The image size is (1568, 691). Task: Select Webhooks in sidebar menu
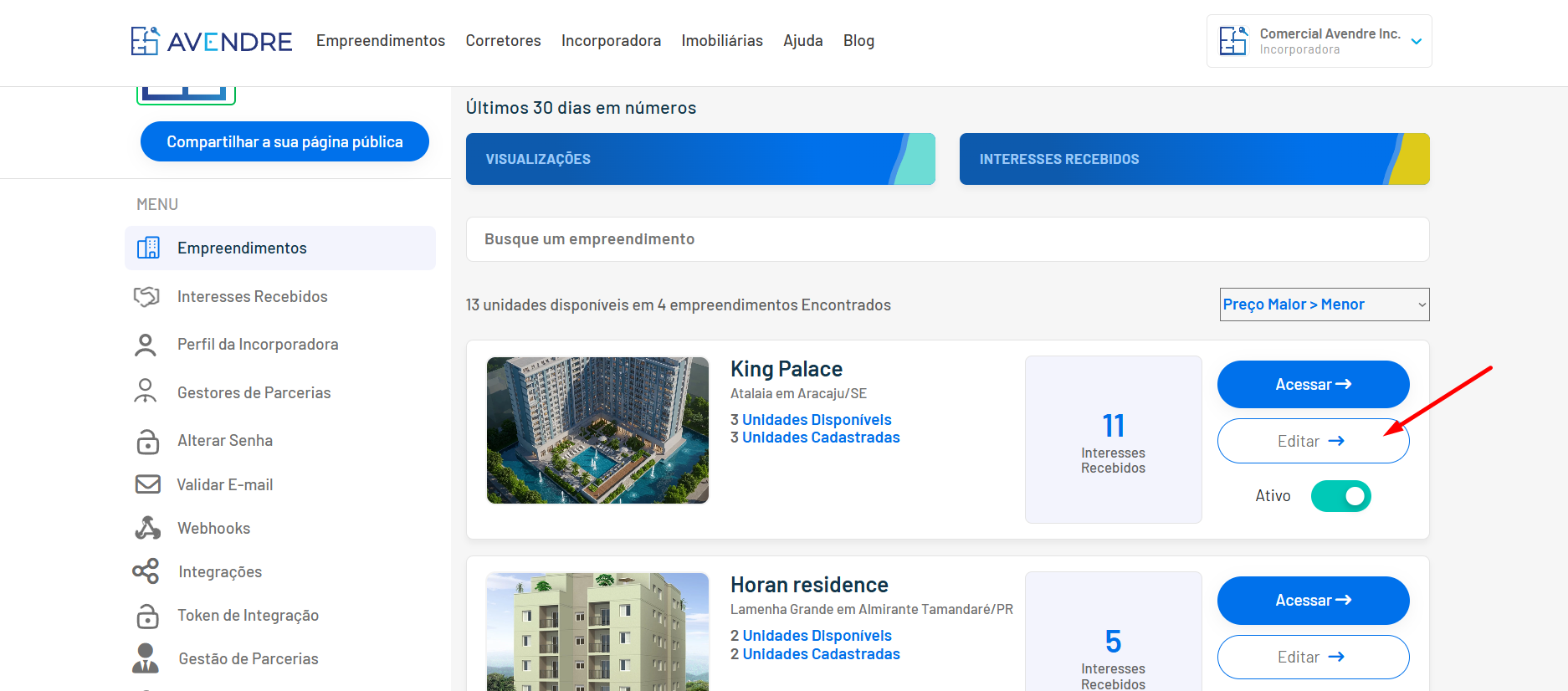tap(213, 529)
